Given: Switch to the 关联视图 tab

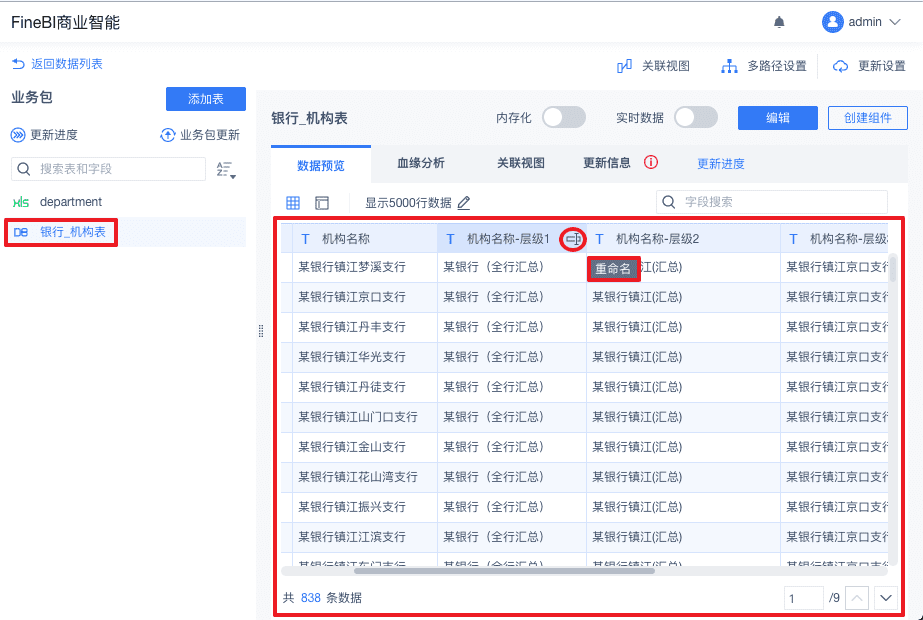Looking at the screenshot, I should [x=521, y=163].
